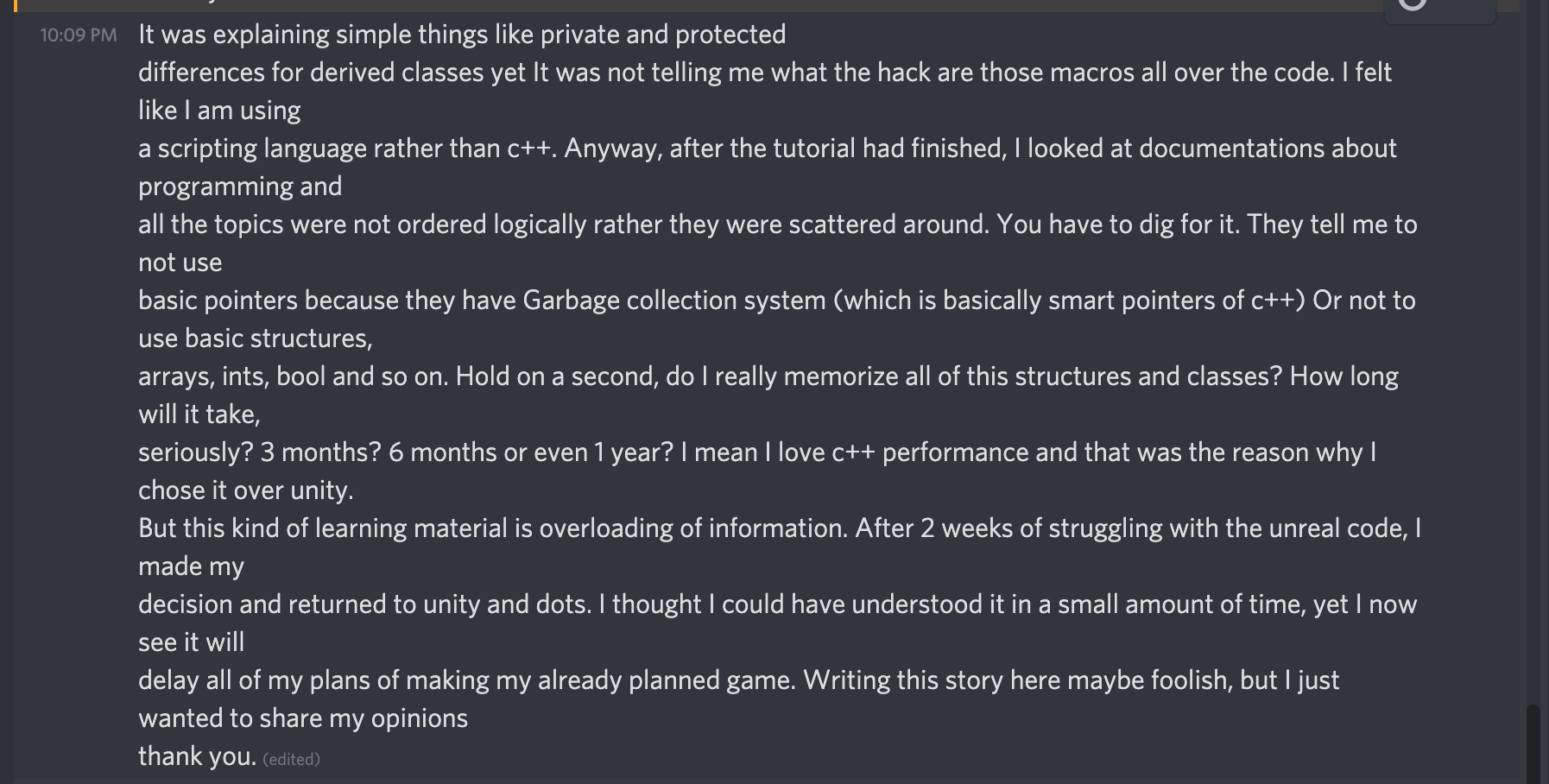Click the line 'arrays, ints, bool and so on'
Image resolution: width=1549 pixels, height=784 pixels.
pos(768,376)
